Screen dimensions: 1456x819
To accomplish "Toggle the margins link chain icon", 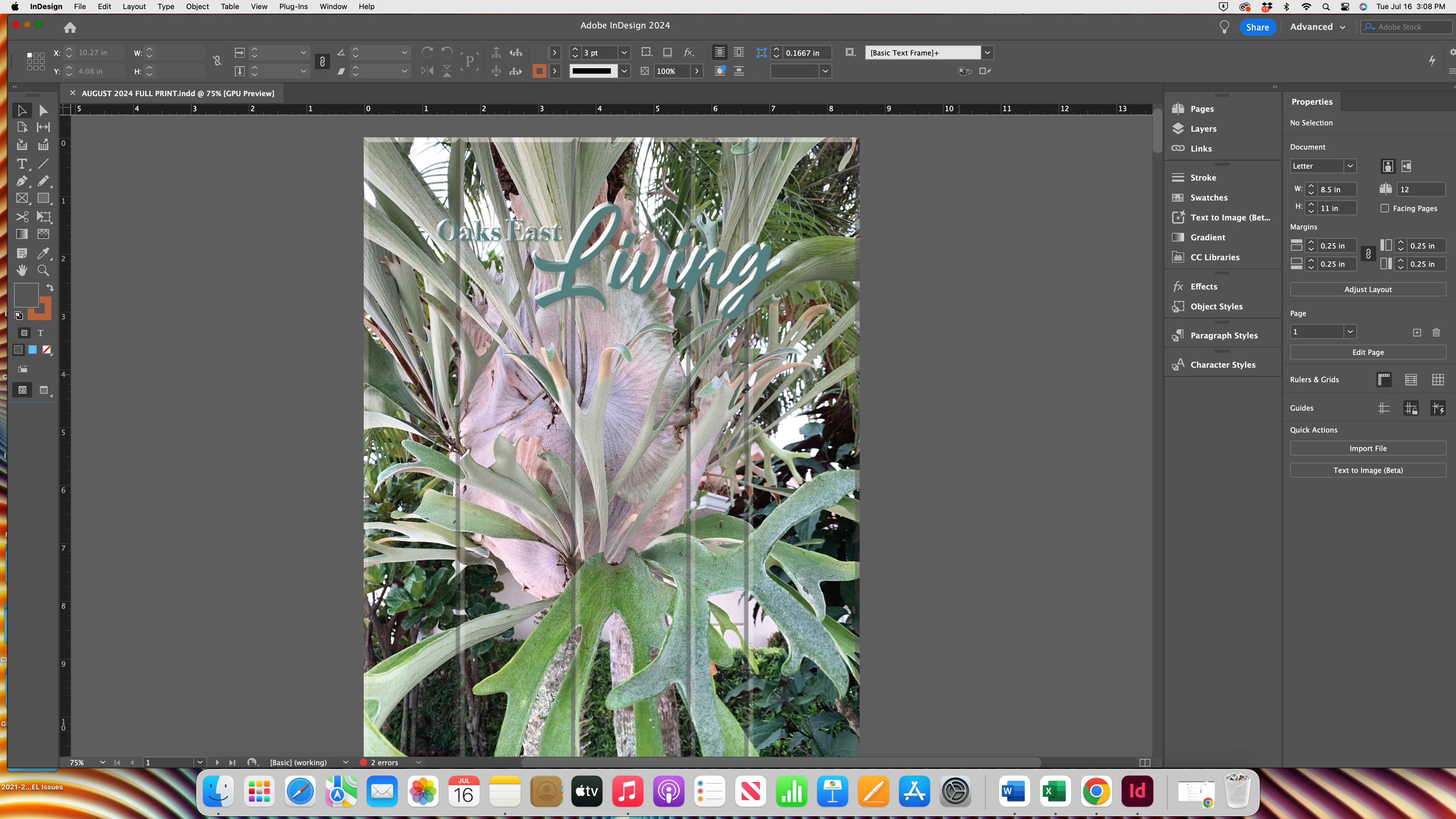I will [x=1368, y=254].
